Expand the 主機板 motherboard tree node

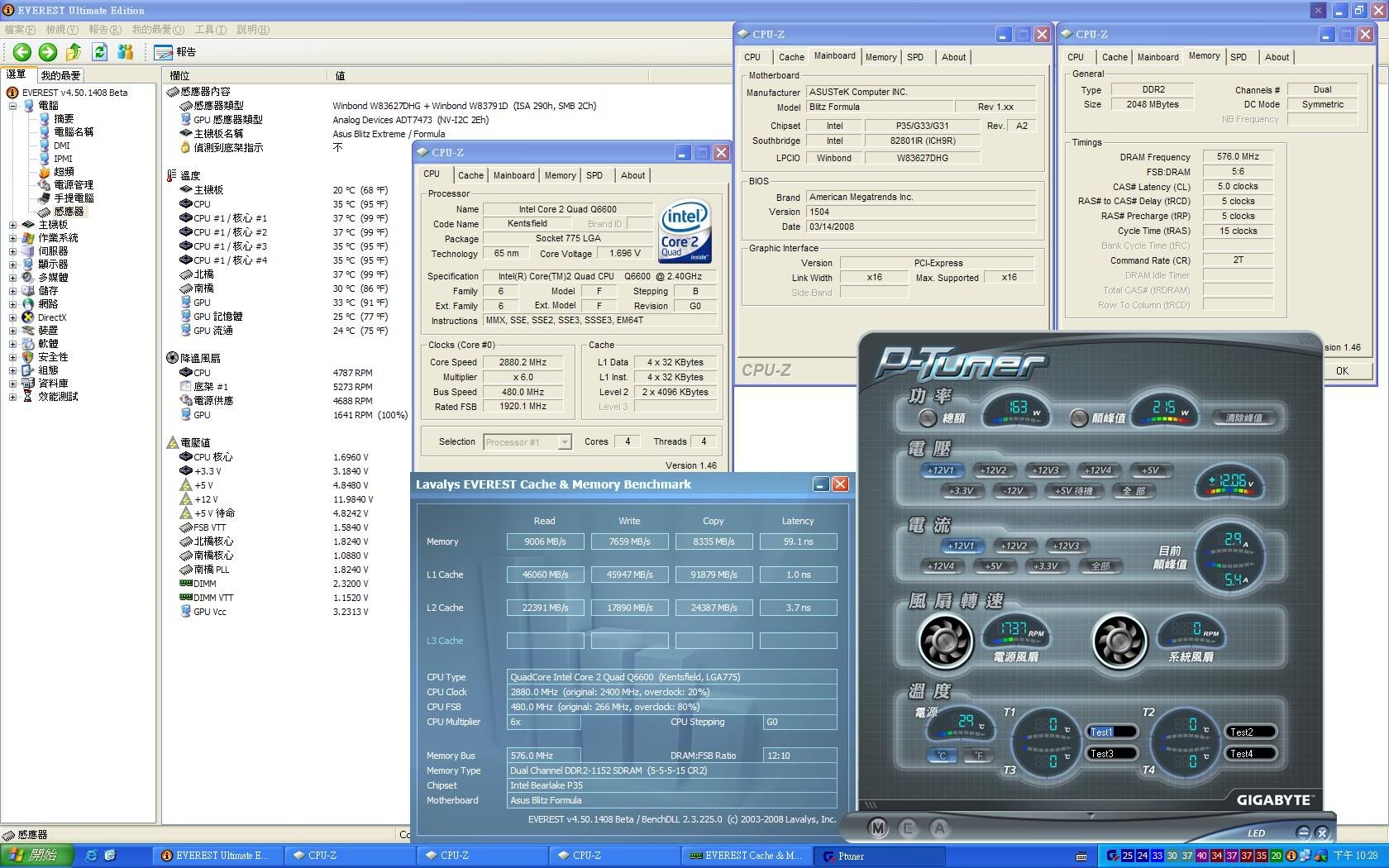pos(12,225)
